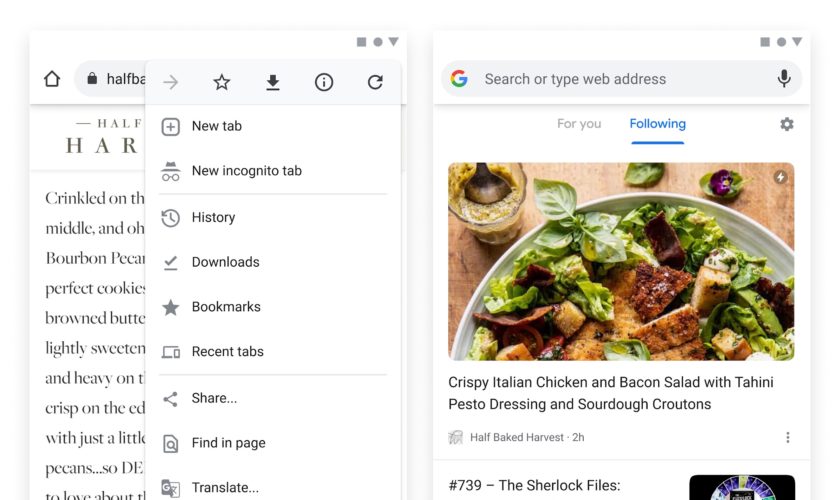This screenshot has width=840, height=500.
Task: Click the History clock icon
Action: [x=170, y=218]
